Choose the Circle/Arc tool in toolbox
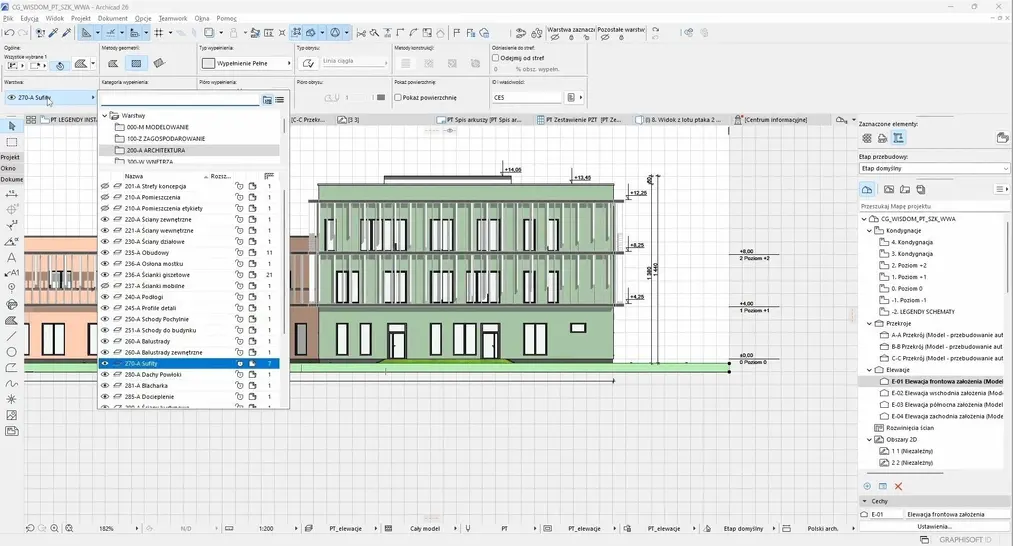 pos(12,352)
